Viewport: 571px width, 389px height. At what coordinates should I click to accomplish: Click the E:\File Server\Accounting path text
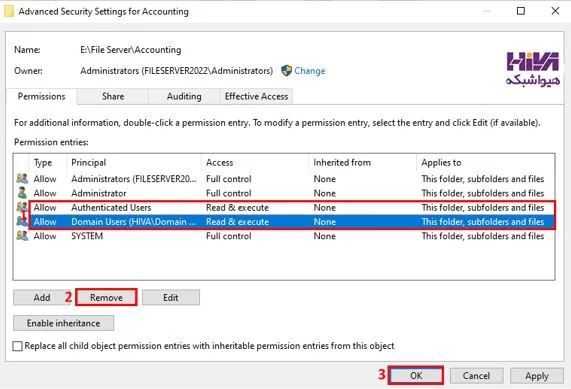click(131, 50)
